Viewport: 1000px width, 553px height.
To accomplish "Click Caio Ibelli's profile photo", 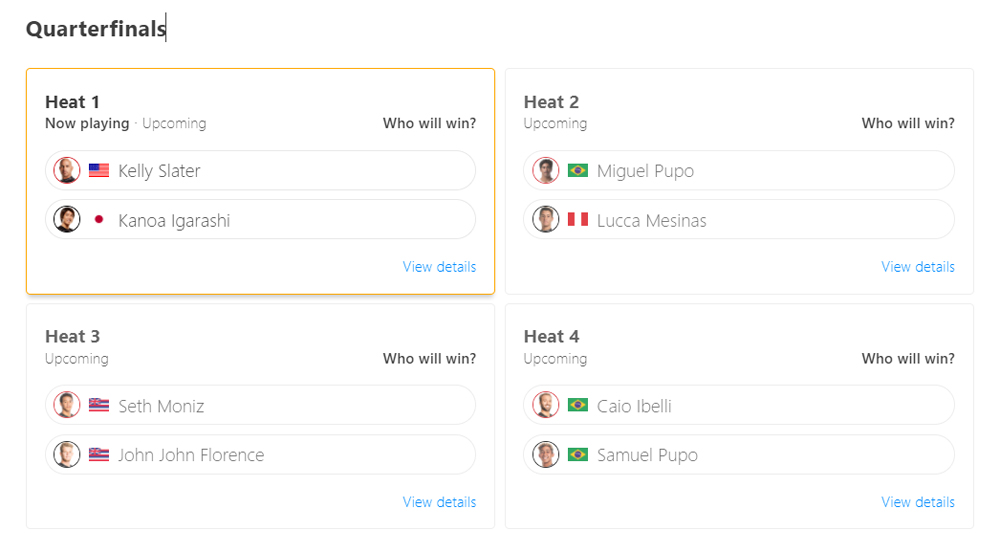I will tap(546, 405).
